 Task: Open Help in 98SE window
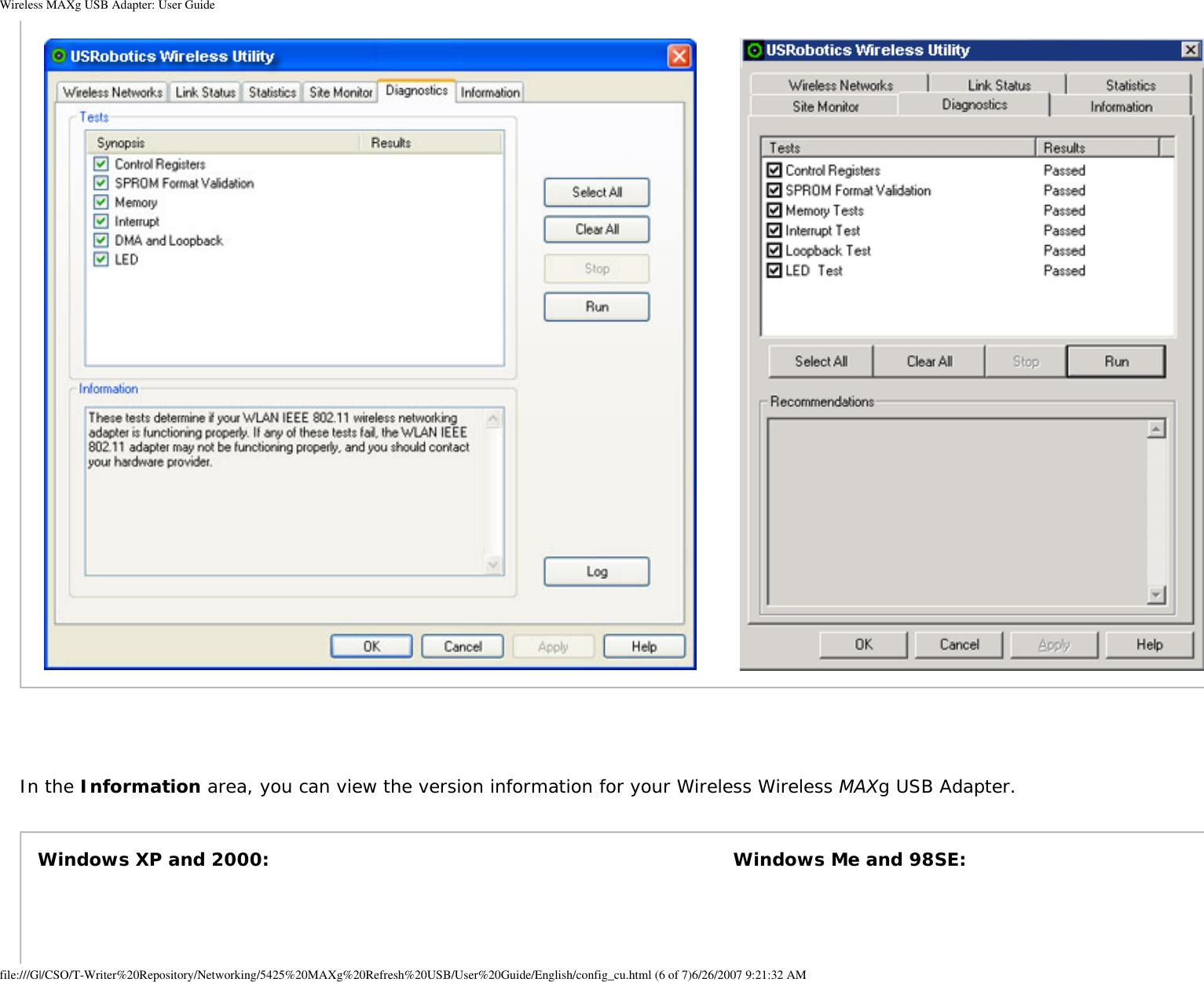click(x=1149, y=644)
